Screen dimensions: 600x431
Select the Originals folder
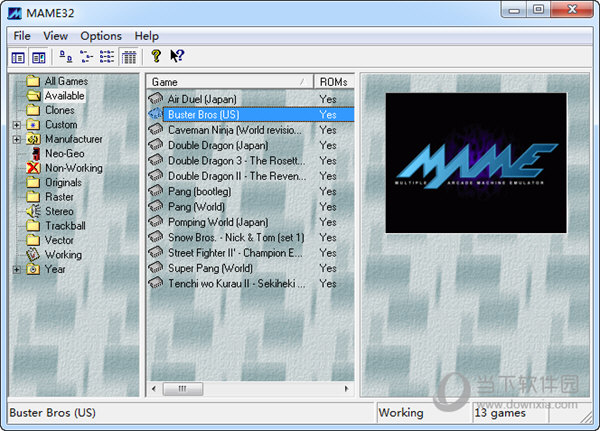[x=64, y=183]
